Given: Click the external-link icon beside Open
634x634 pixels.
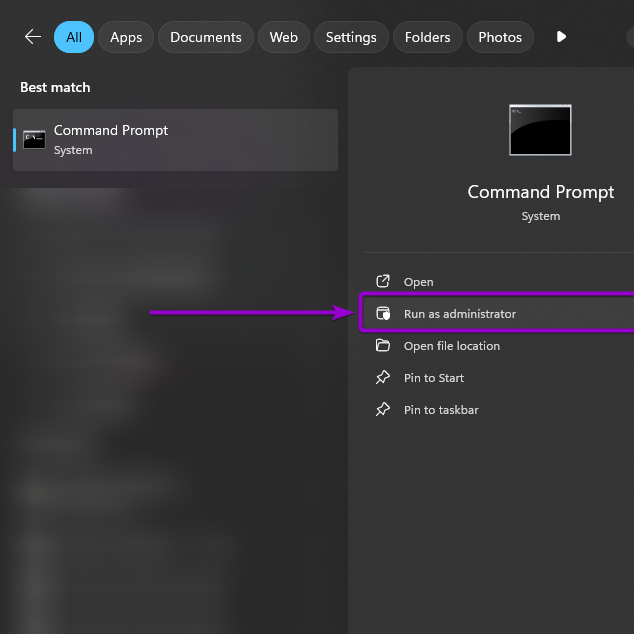Looking at the screenshot, I should 382,282.
